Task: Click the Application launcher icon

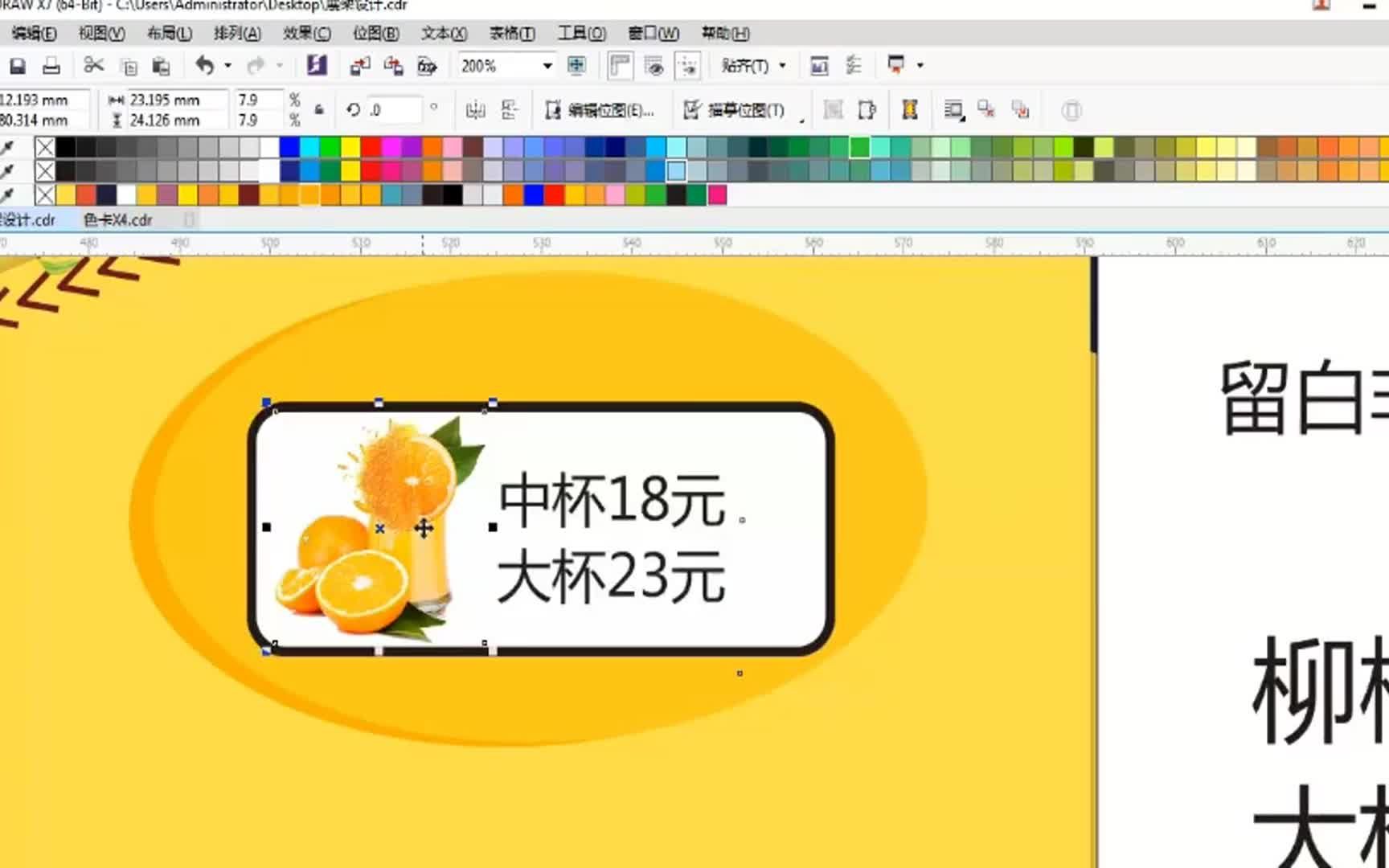Action: tap(895, 64)
